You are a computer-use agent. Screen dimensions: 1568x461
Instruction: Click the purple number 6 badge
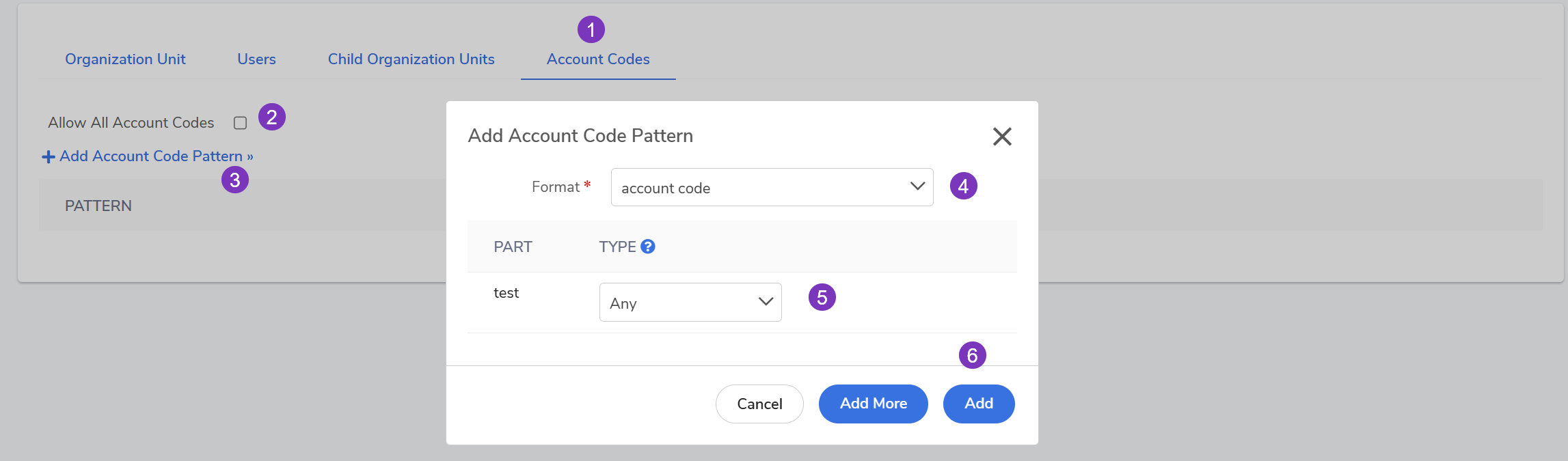[x=972, y=355]
